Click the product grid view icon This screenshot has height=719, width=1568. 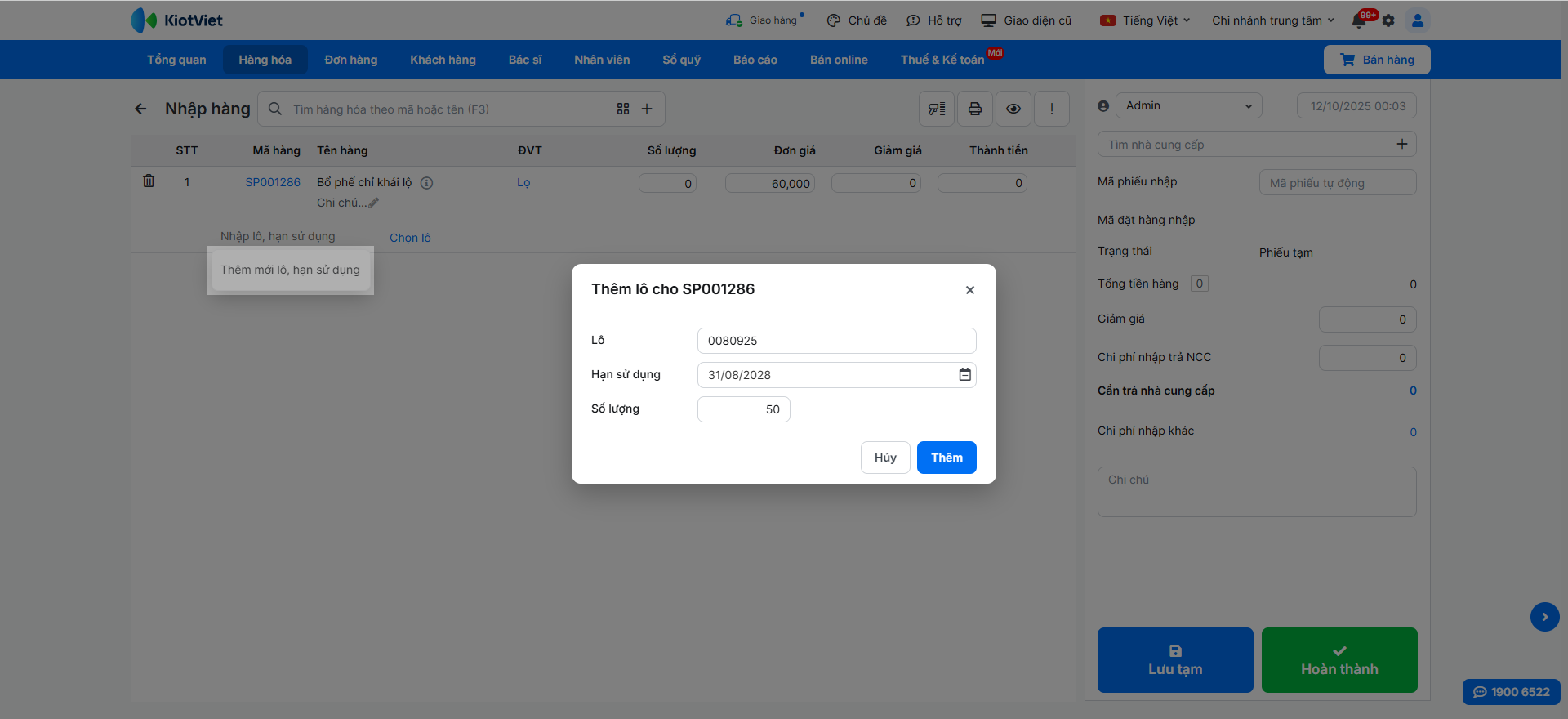[x=623, y=109]
